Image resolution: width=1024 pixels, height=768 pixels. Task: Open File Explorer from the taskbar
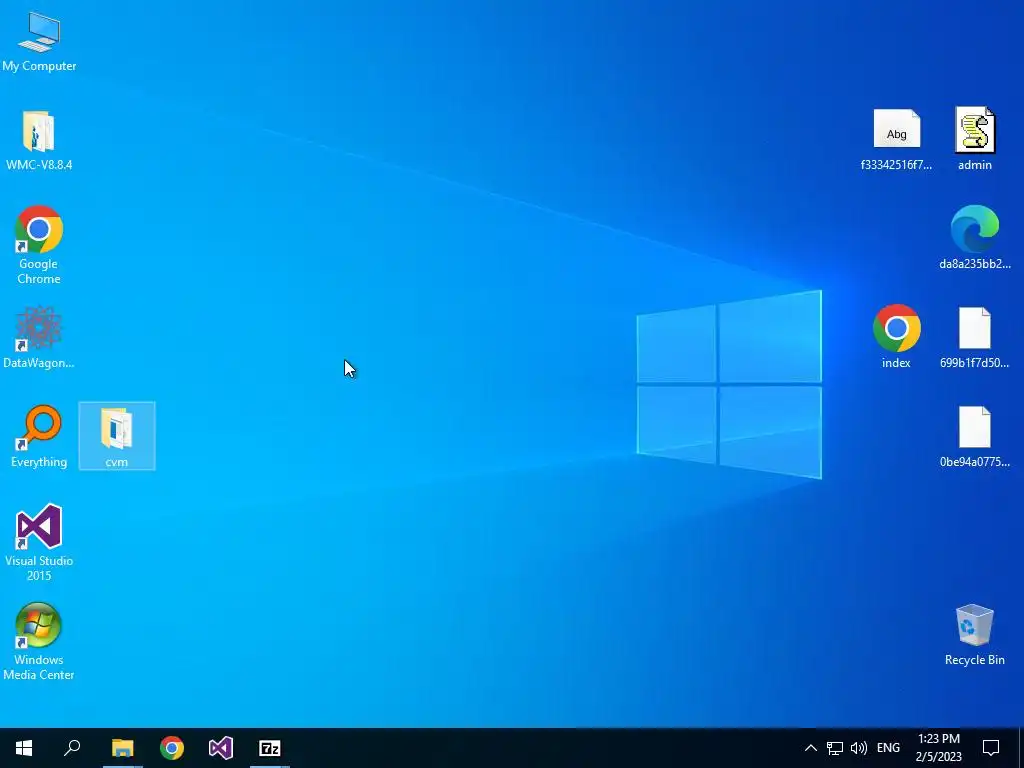[122, 748]
